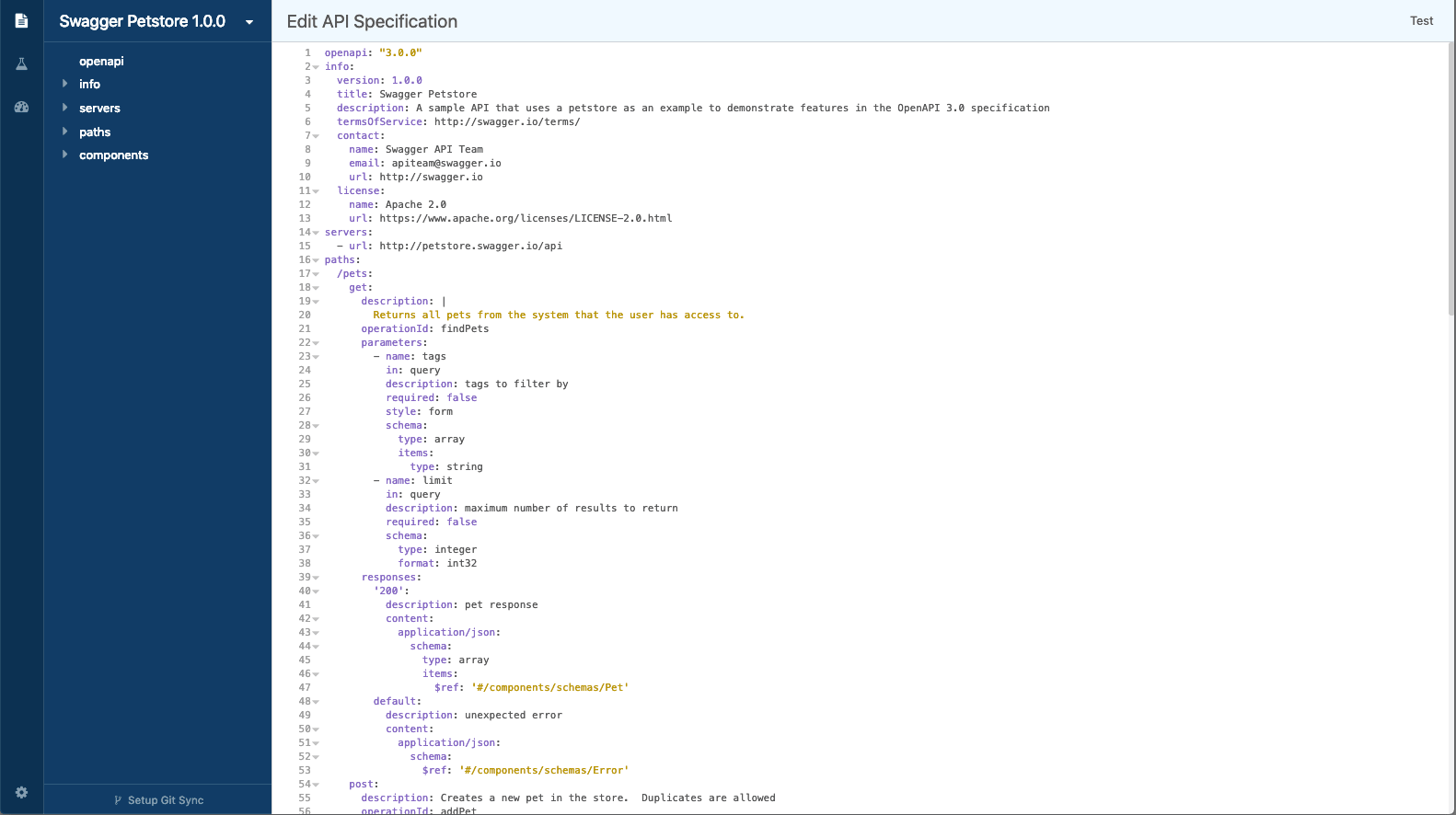Image resolution: width=1456 pixels, height=815 pixels.
Task: Click 'maximum number of results to return' text
Action: 572,508
